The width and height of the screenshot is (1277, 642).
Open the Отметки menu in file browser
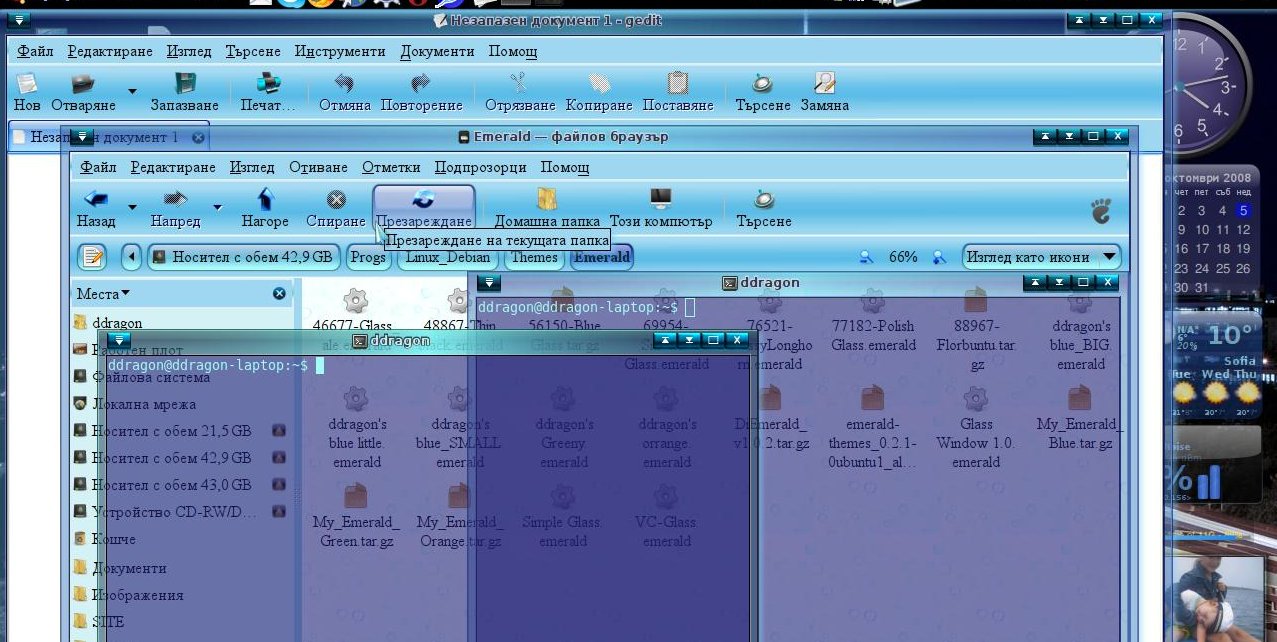391,167
